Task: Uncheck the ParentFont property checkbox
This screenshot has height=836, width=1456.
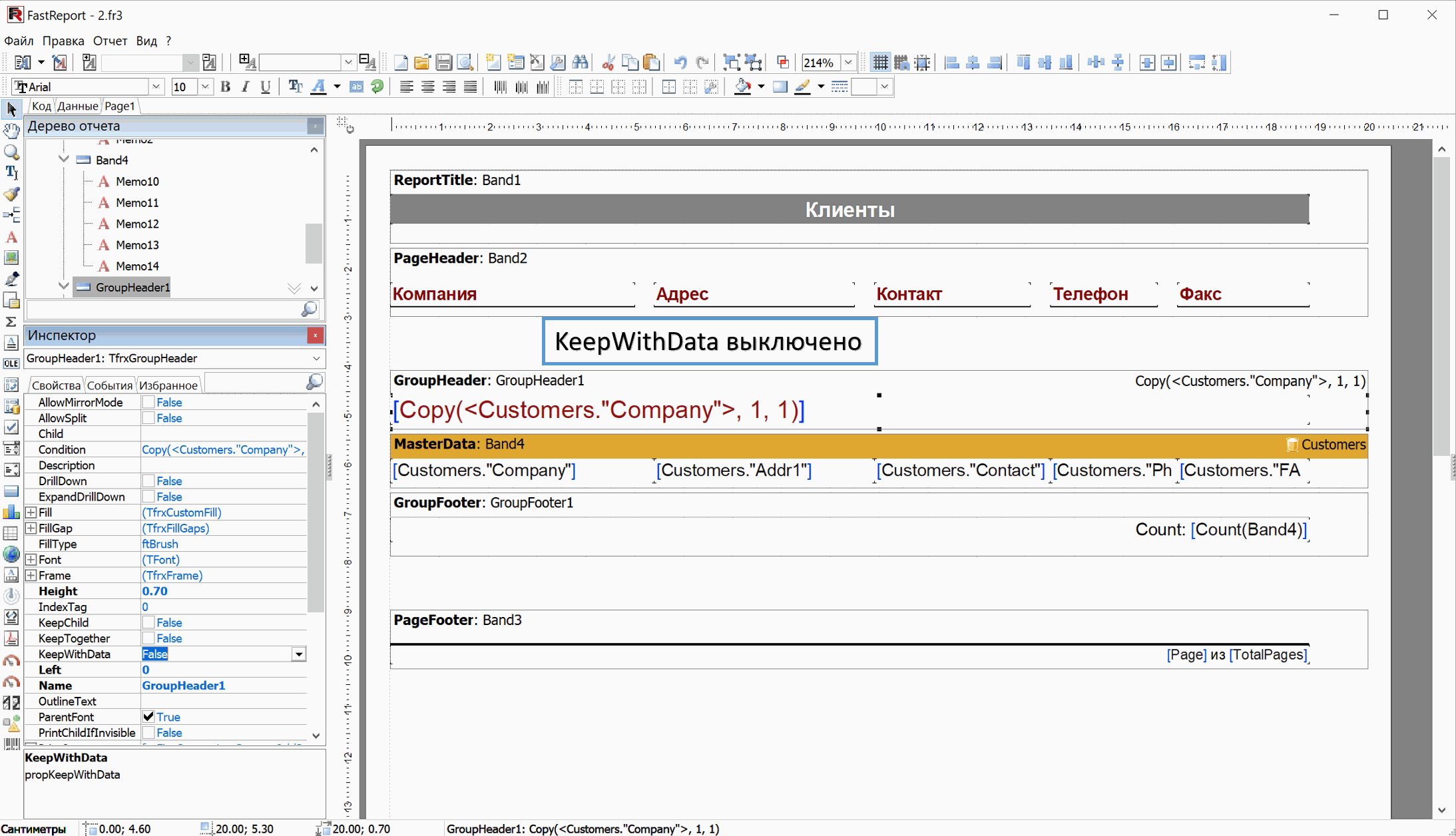Action: (148, 717)
